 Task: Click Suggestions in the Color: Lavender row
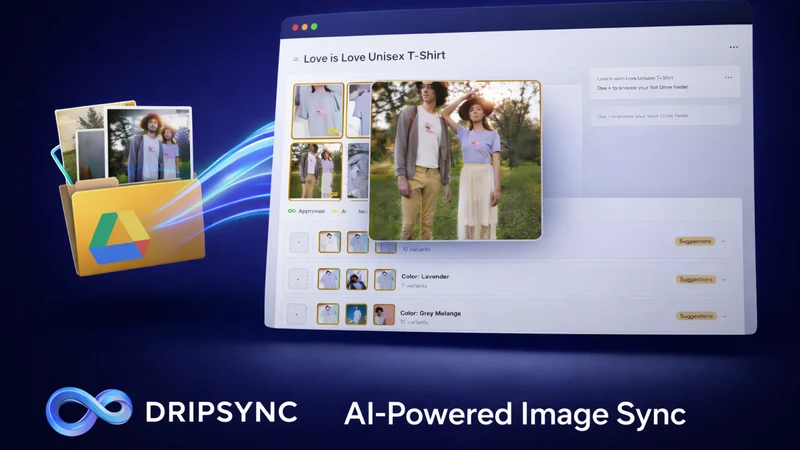(x=696, y=280)
